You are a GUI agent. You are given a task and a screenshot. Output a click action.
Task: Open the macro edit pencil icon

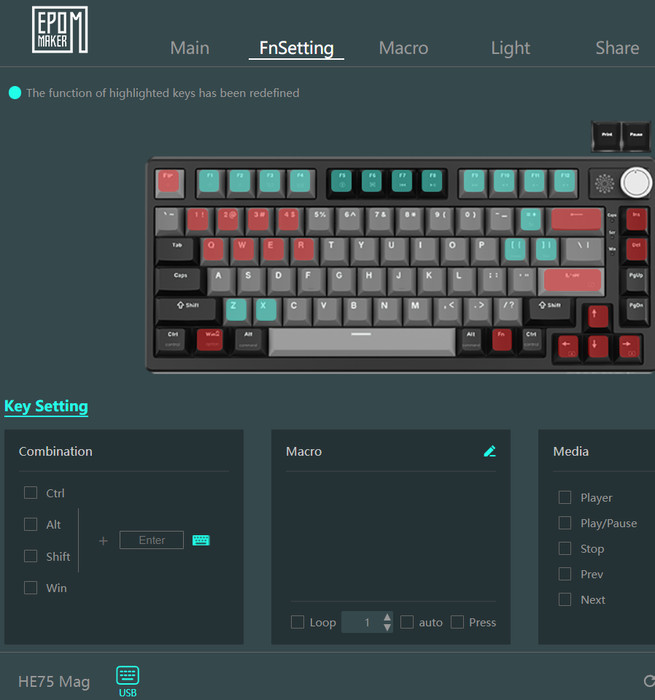(489, 451)
